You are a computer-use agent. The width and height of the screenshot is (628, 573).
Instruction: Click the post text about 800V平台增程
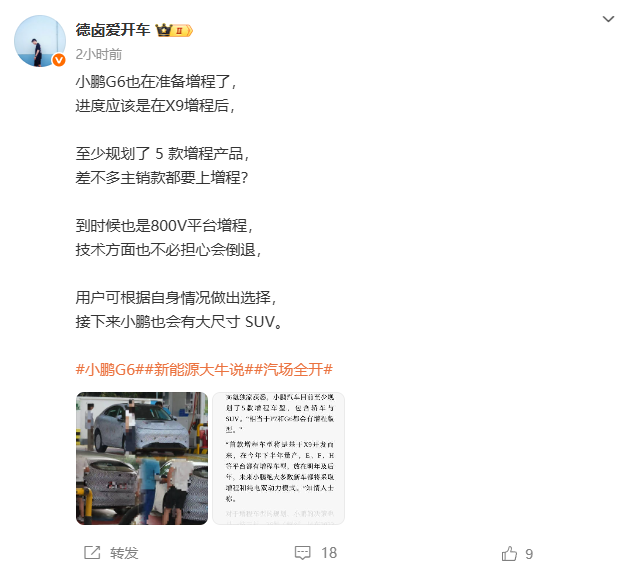164,225
